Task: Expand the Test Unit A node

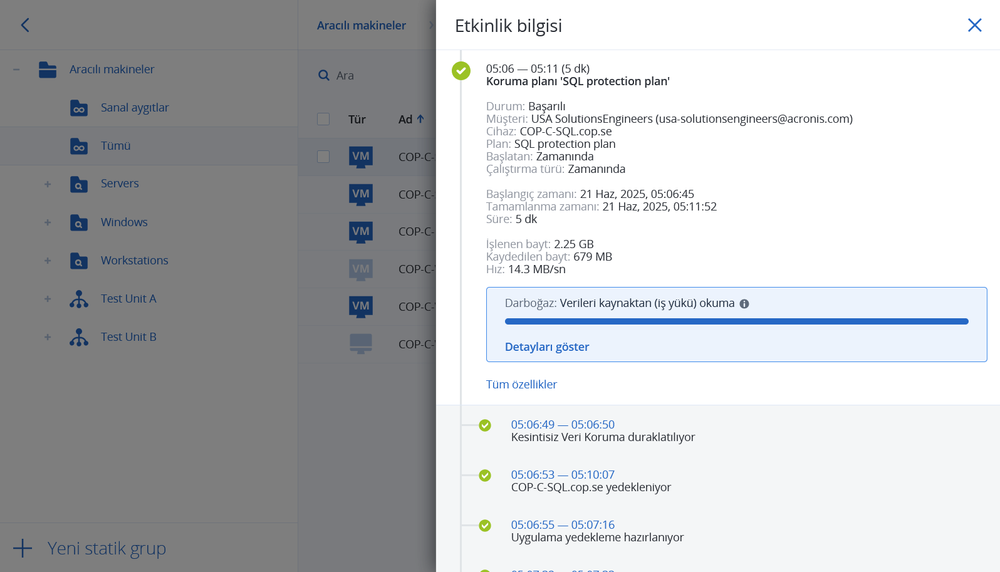Action: (x=47, y=298)
